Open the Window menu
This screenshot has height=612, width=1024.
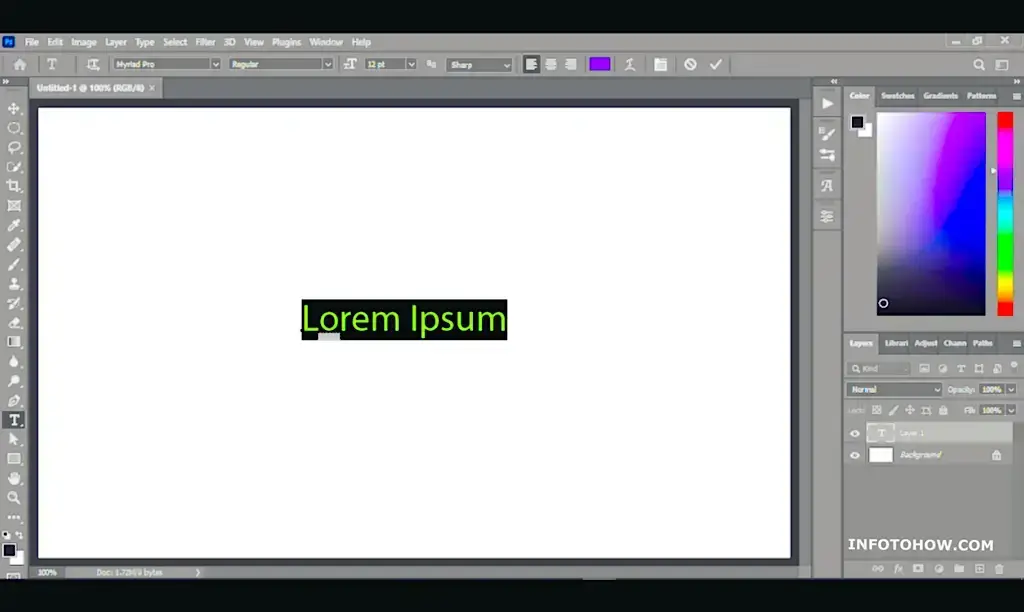pyautogui.click(x=326, y=42)
